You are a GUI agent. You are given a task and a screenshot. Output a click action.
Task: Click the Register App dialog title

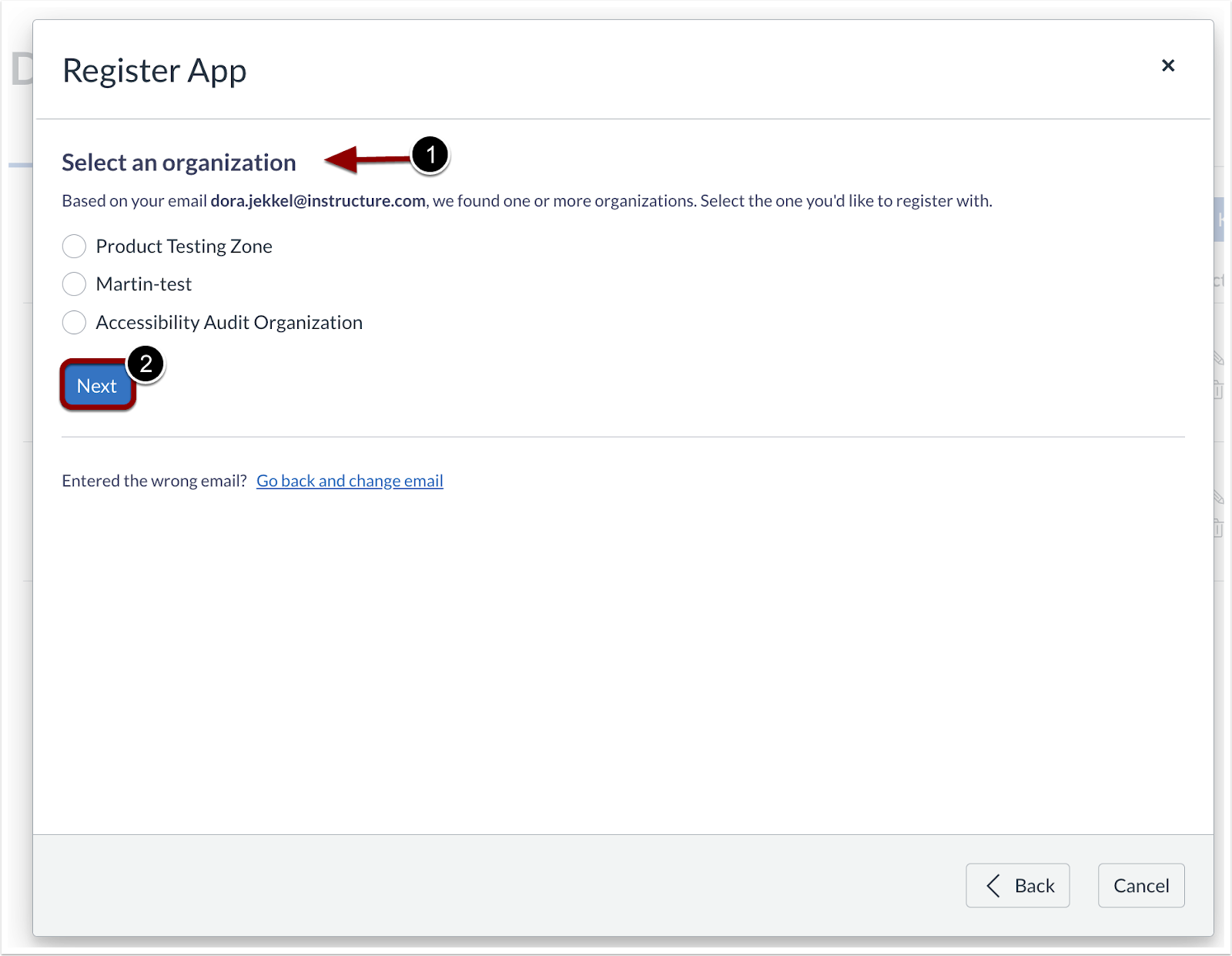(x=154, y=70)
